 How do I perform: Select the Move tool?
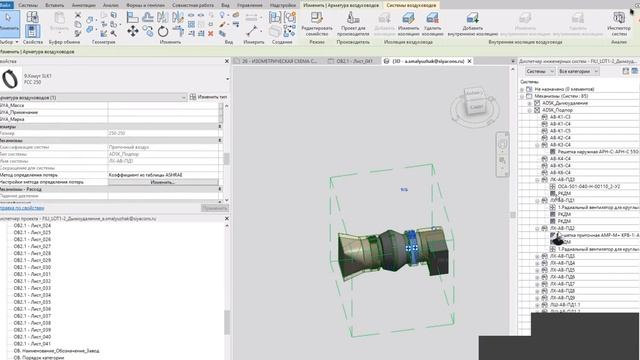132,31
